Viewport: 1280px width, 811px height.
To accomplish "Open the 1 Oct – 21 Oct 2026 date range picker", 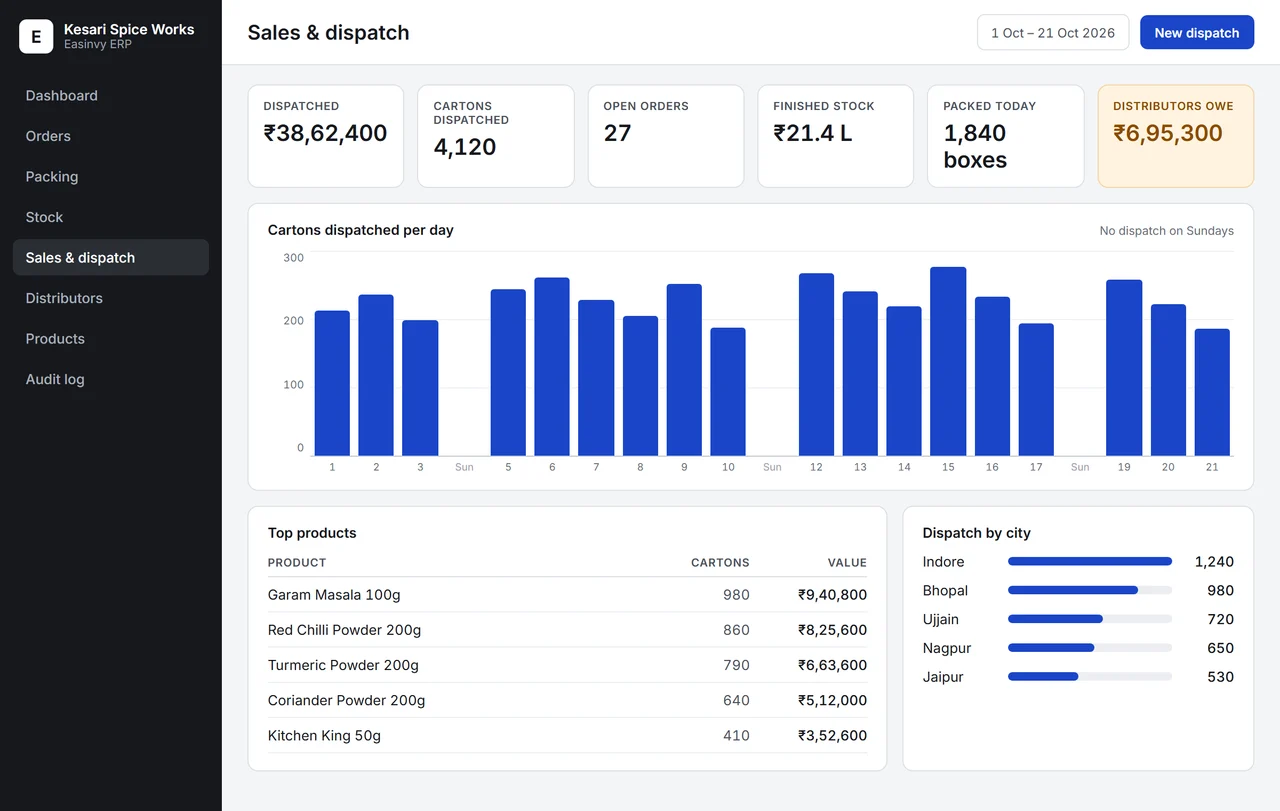I will 1053,33.
